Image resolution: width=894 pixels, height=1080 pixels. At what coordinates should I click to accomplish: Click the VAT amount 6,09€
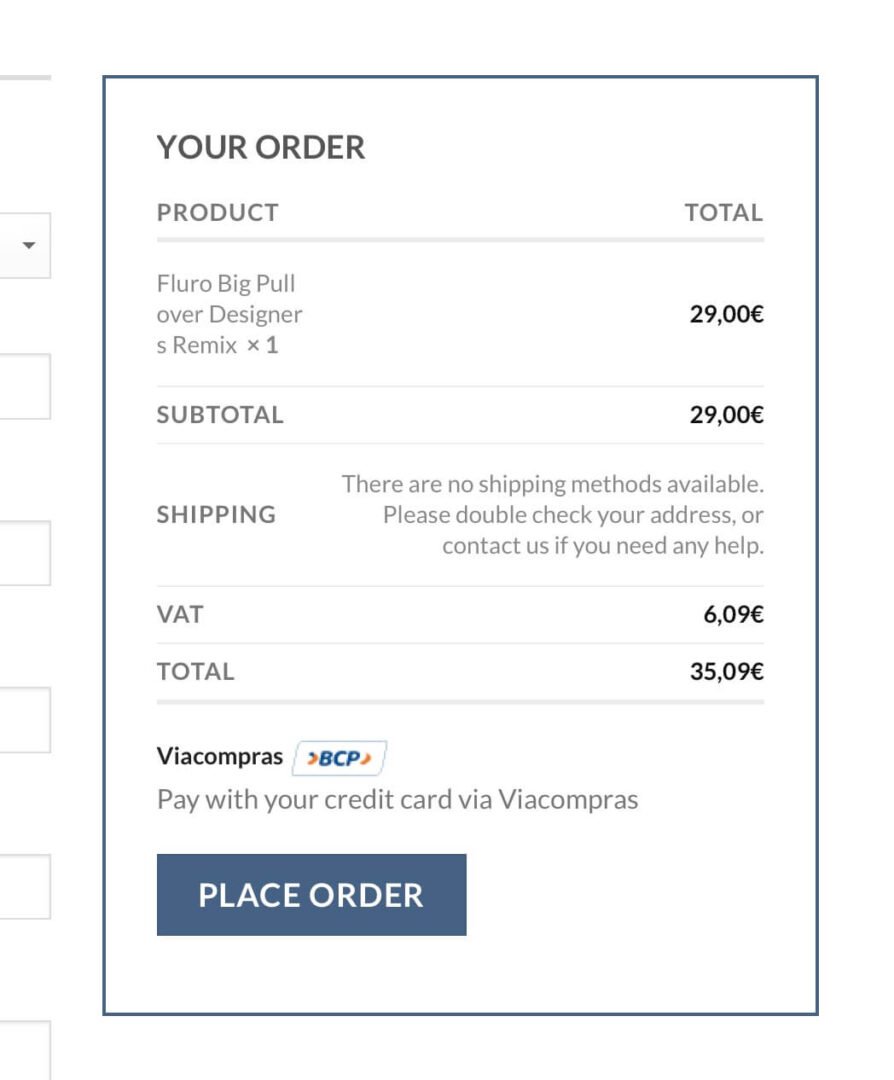tap(733, 615)
